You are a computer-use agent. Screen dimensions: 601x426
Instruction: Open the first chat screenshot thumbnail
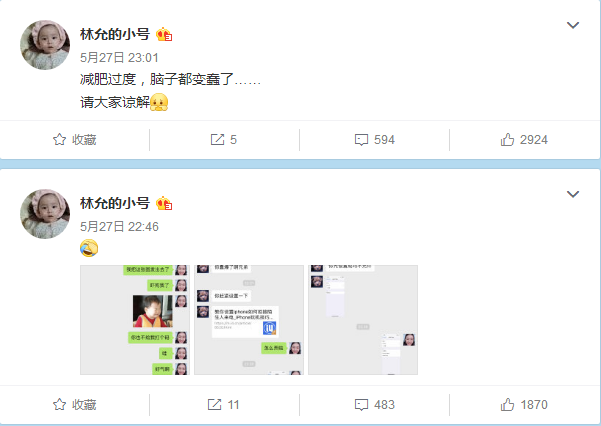[x=135, y=320]
